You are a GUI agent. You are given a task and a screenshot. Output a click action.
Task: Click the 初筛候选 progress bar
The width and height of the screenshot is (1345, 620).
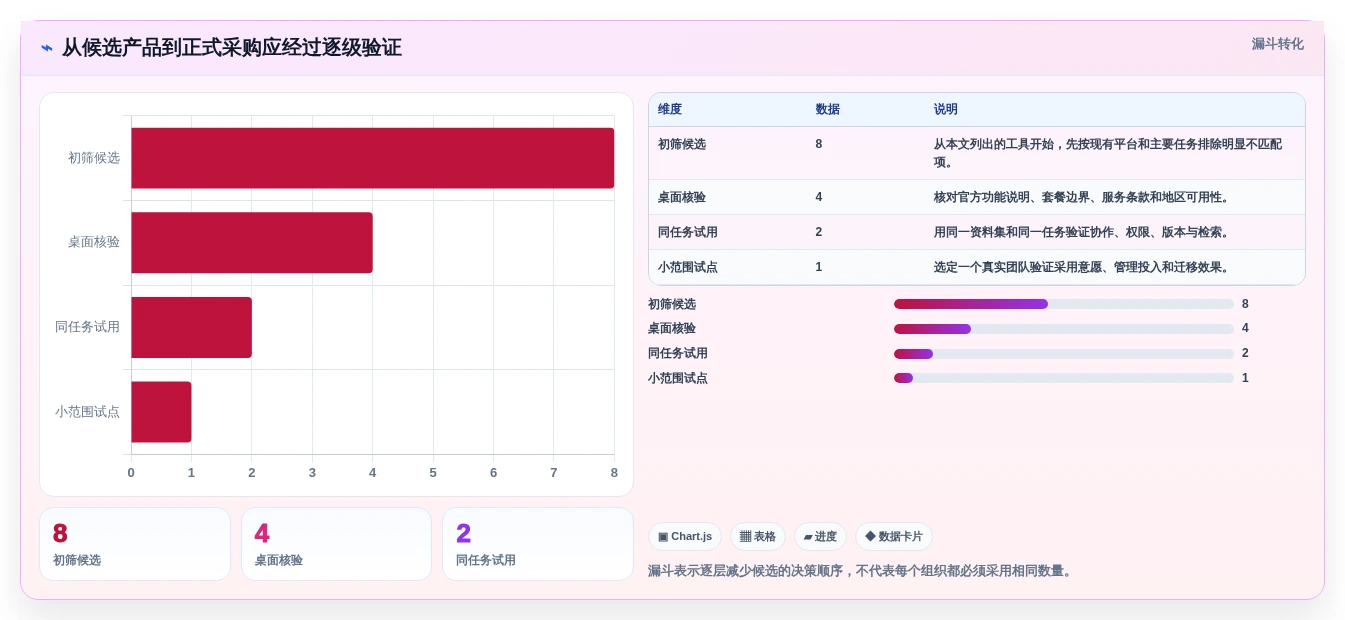[1064, 304]
